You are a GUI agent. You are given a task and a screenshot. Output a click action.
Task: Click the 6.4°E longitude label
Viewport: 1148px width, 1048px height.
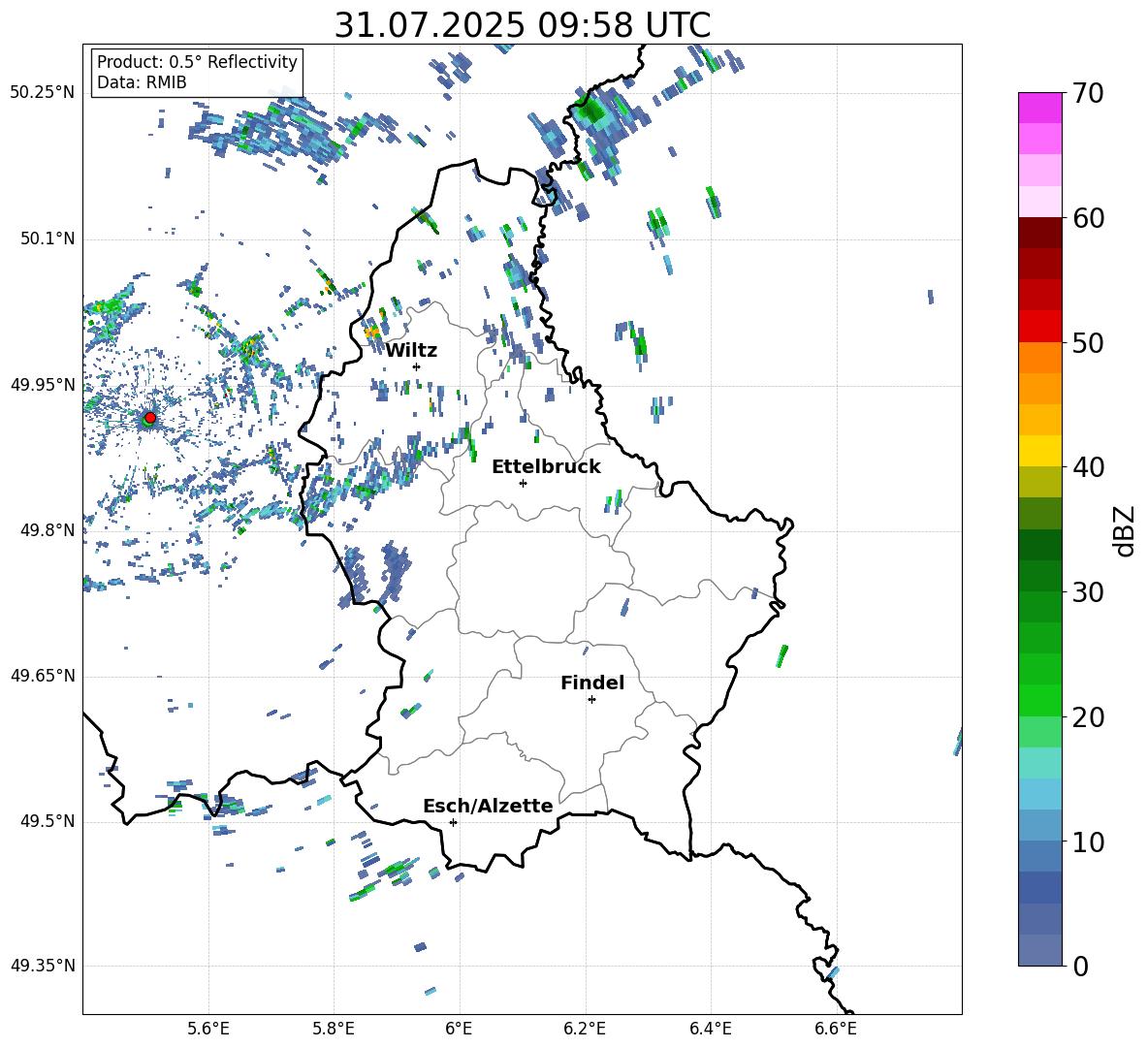click(x=710, y=1029)
